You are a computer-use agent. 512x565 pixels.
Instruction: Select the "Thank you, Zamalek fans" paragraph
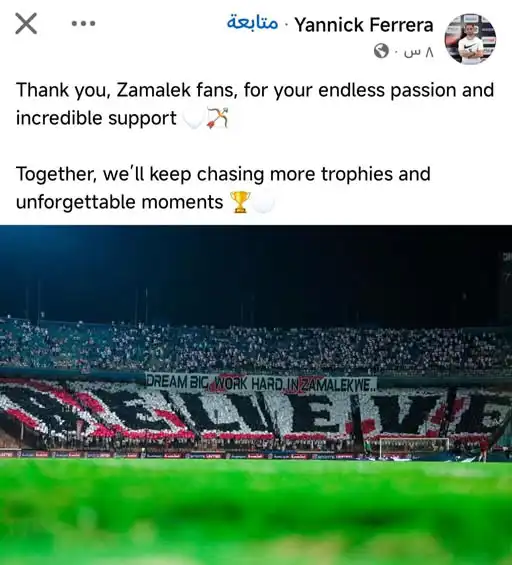(x=255, y=104)
